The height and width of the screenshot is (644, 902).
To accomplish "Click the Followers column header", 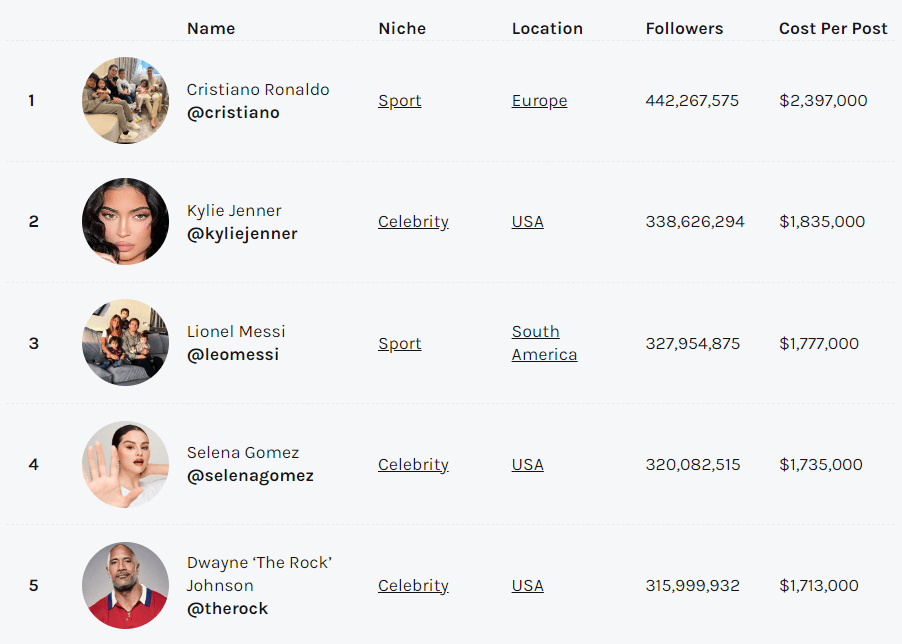I will (x=684, y=29).
